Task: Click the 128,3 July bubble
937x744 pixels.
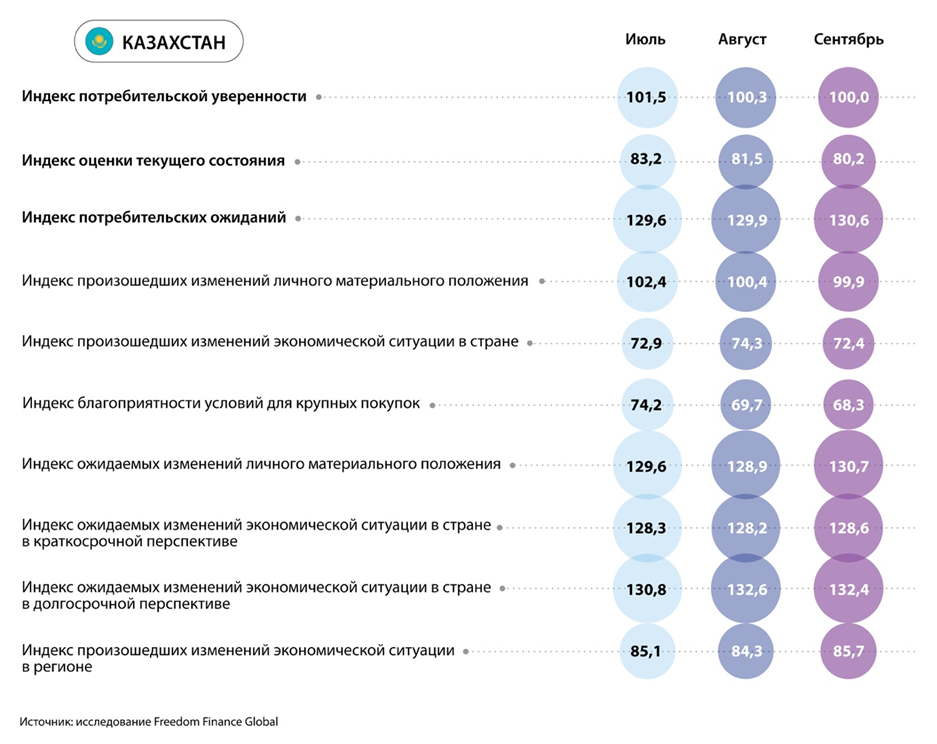Action: (x=648, y=527)
